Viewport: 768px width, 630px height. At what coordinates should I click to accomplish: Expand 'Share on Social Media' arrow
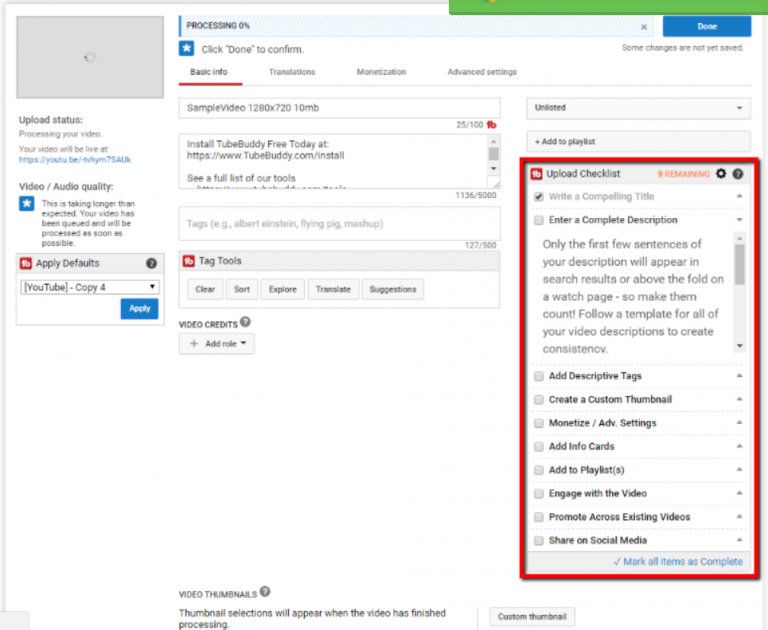(x=740, y=540)
